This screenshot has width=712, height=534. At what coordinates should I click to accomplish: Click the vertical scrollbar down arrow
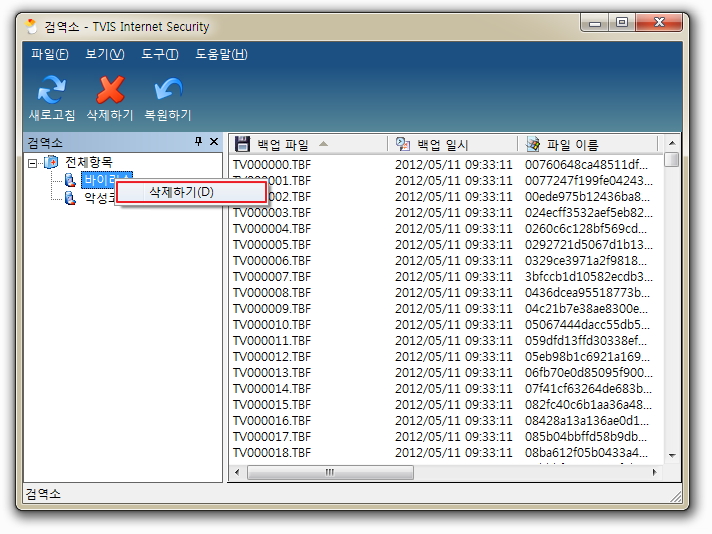pos(672,455)
